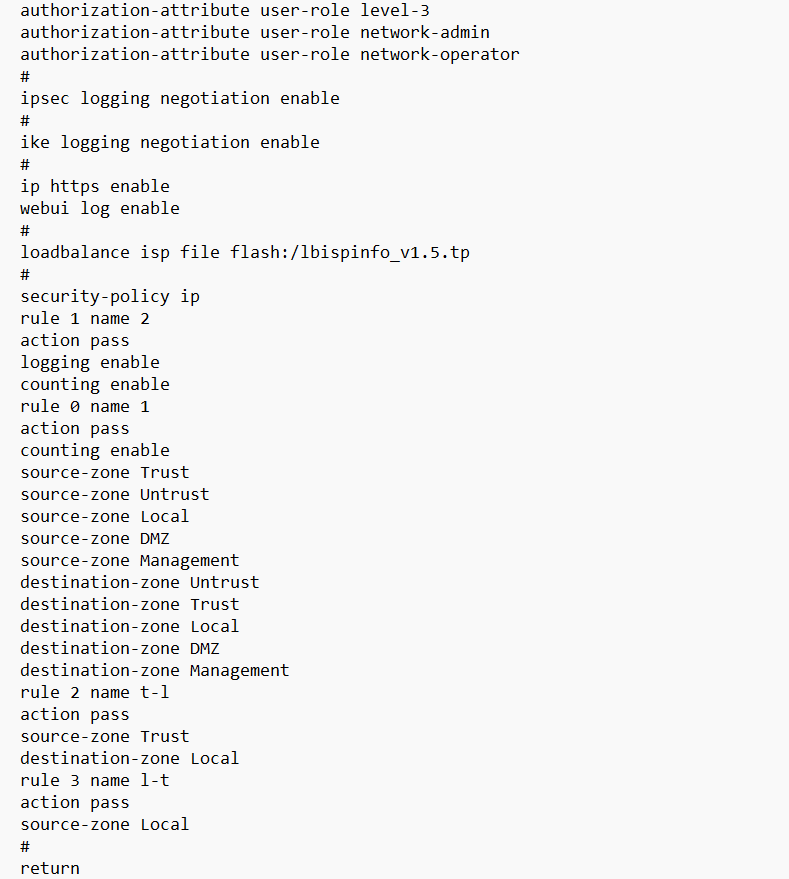The width and height of the screenshot is (789, 879).
Task: Click the 'source-zone Untrust' line
Action: [115, 495]
